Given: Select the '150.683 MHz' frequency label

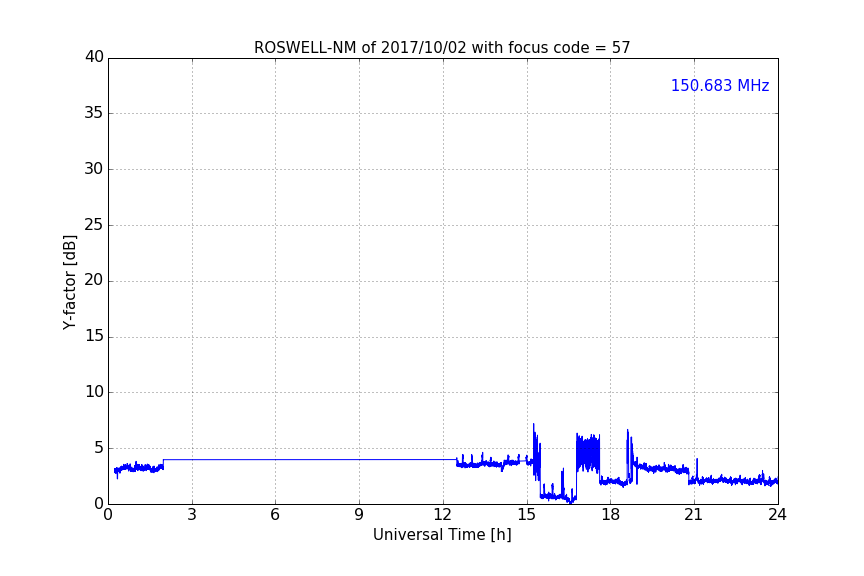Looking at the screenshot, I should click(720, 85).
